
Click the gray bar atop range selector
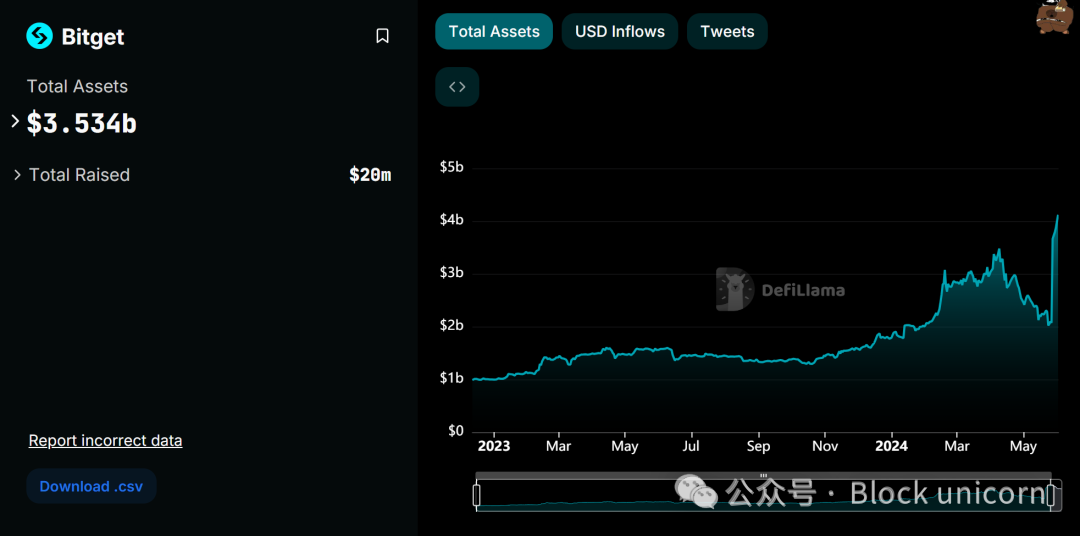coord(763,475)
